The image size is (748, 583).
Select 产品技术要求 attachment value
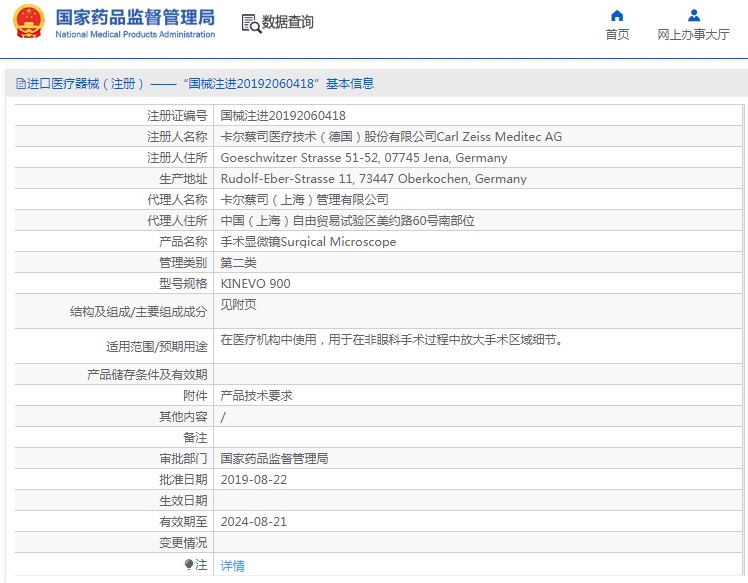(256, 396)
